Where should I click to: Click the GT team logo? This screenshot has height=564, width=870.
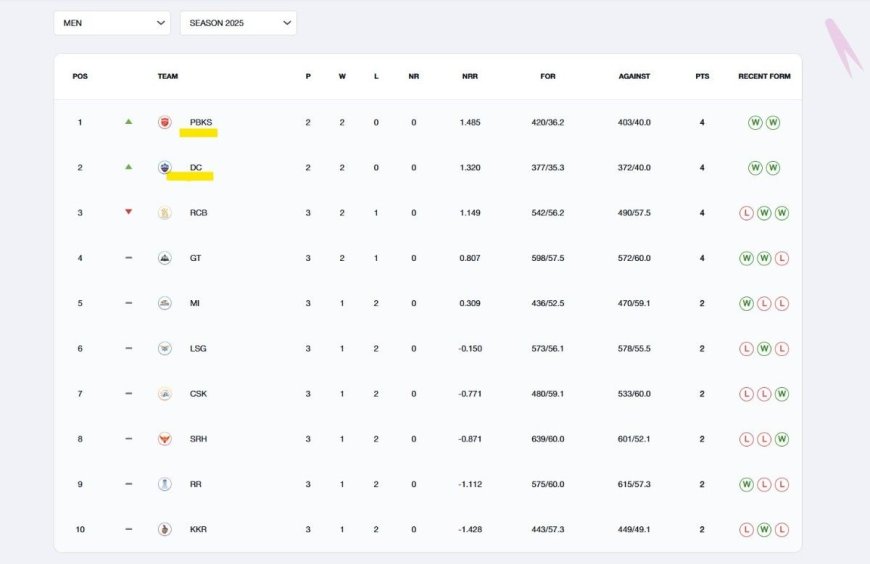165,258
